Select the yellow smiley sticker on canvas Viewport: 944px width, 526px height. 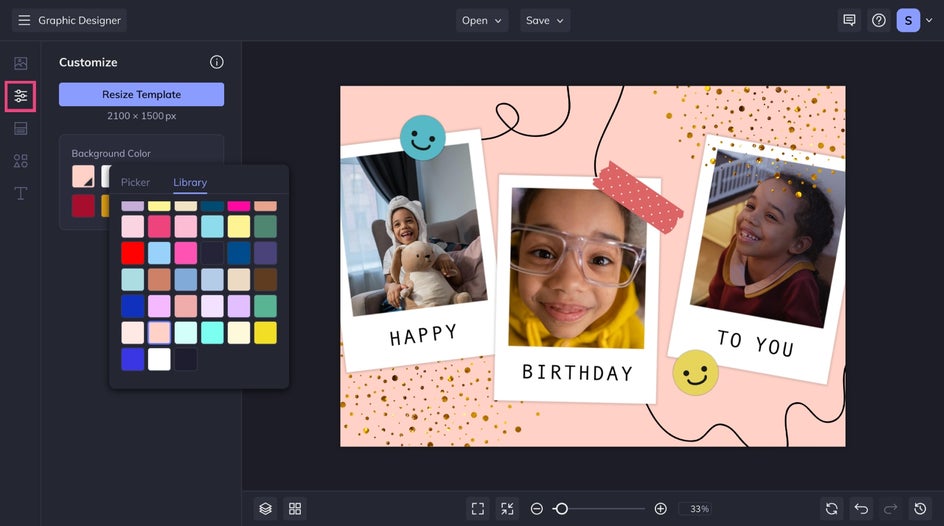(695, 373)
